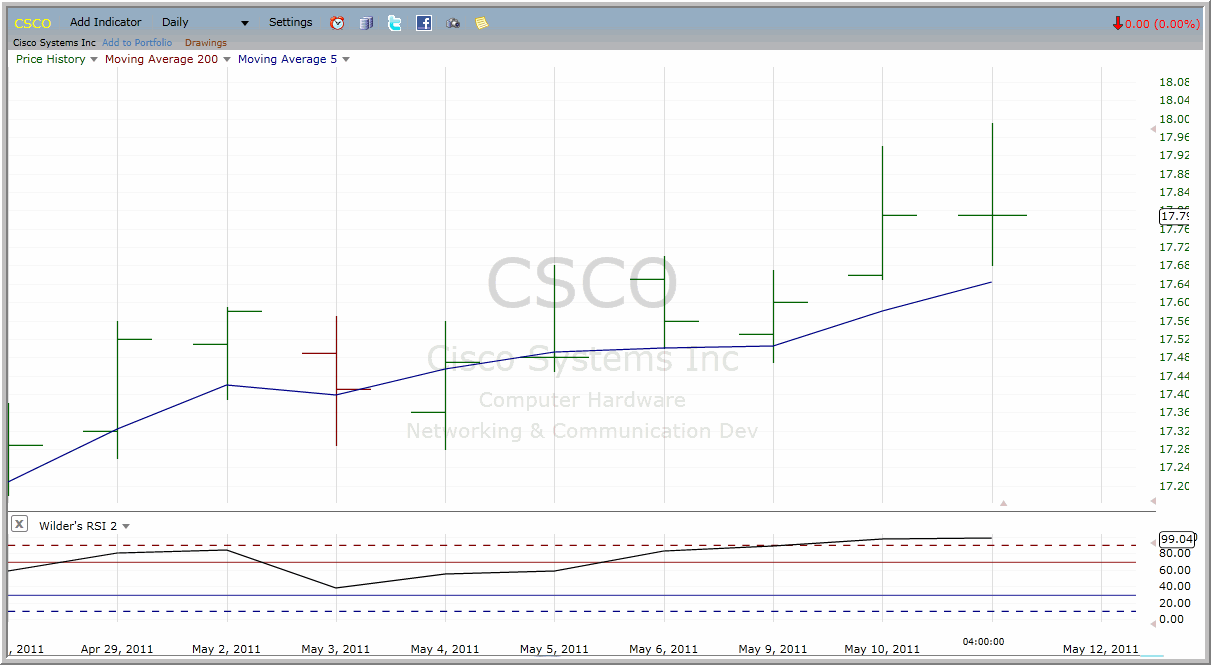Open the yellow notes icon
Screen dimensions: 1211x665
482,23
